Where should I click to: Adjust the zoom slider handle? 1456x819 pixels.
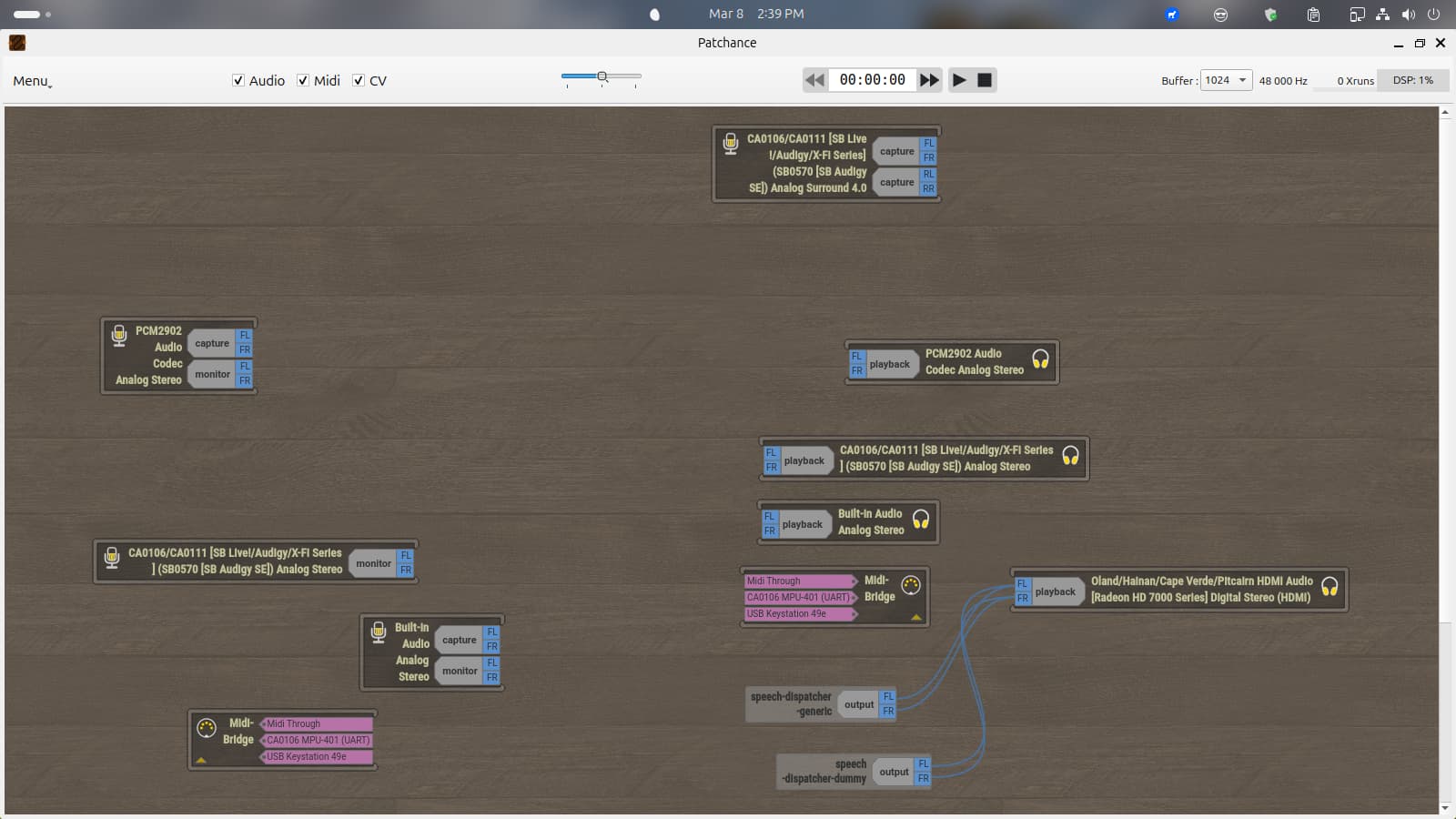point(602,76)
